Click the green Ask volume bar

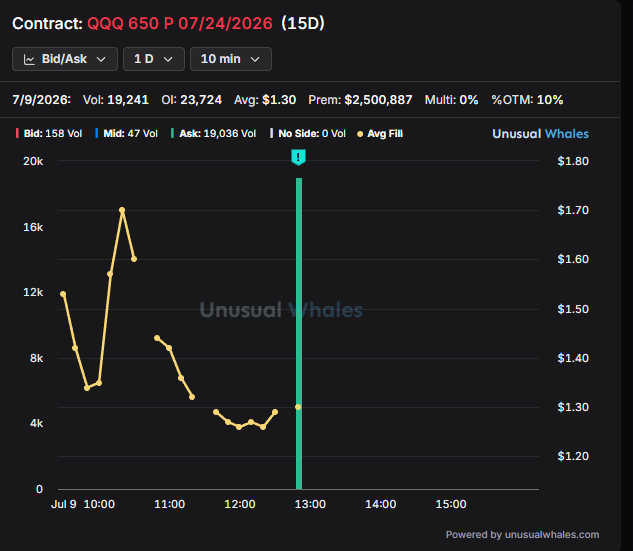click(299, 333)
